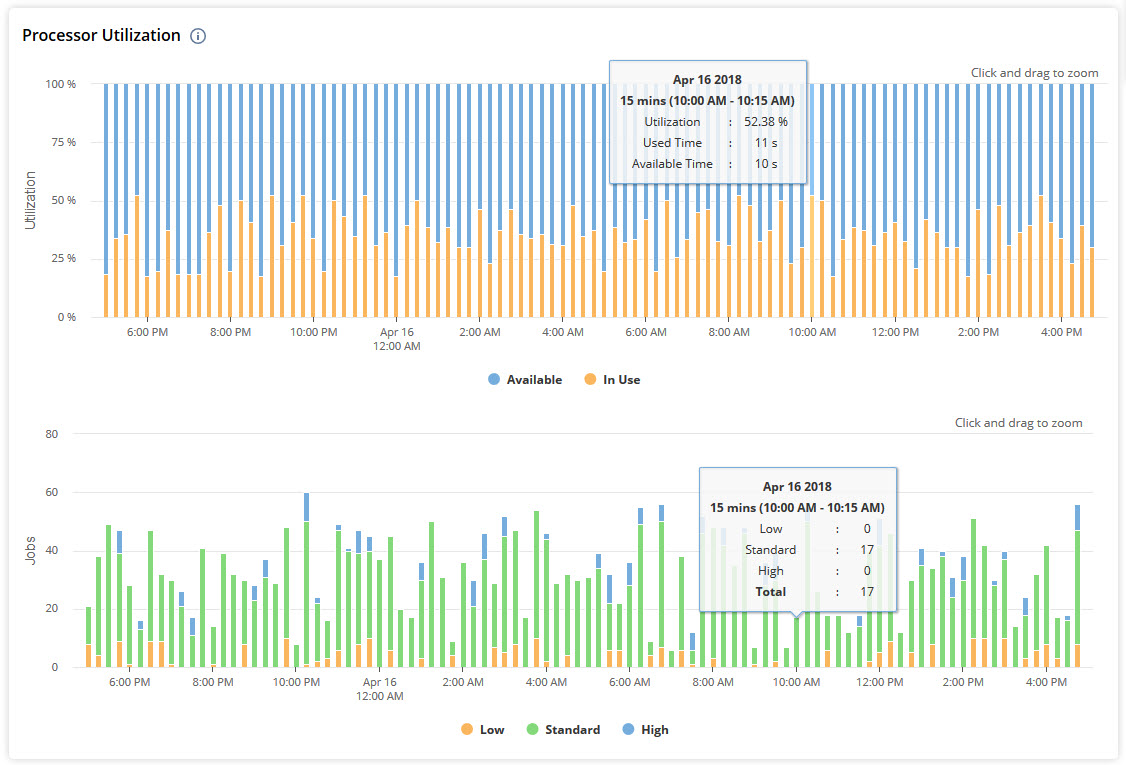
Task: Click the 60 value on the Jobs axis
Action: [52, 492]
